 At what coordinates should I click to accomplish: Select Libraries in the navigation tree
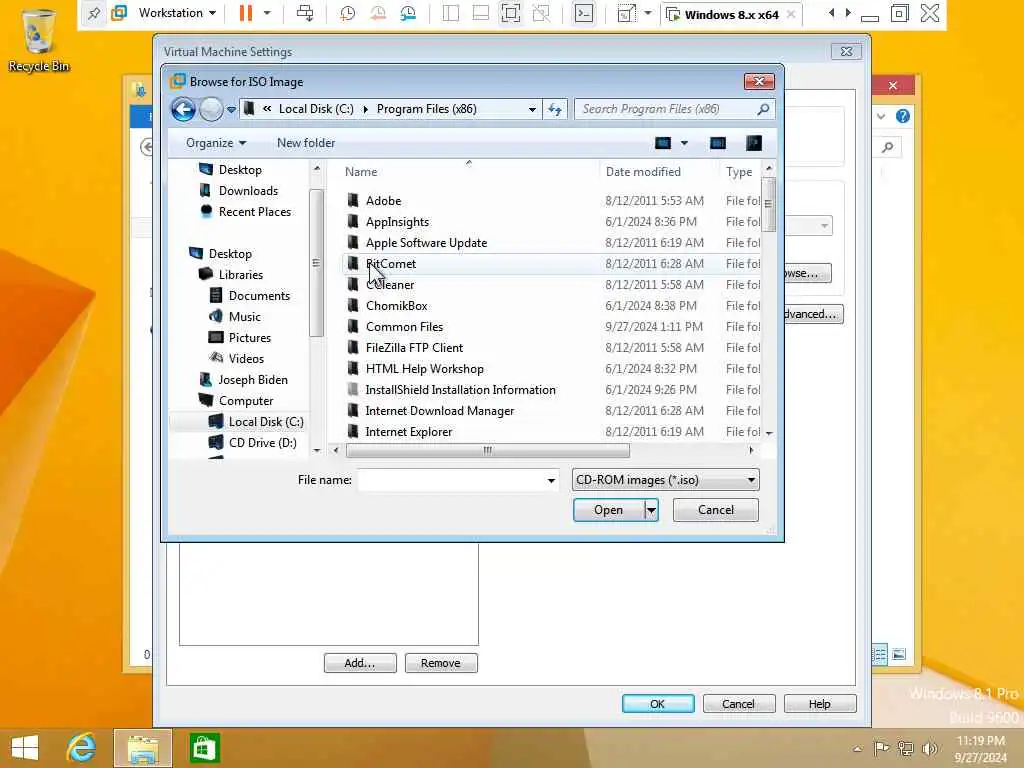[x=240, y=275]
